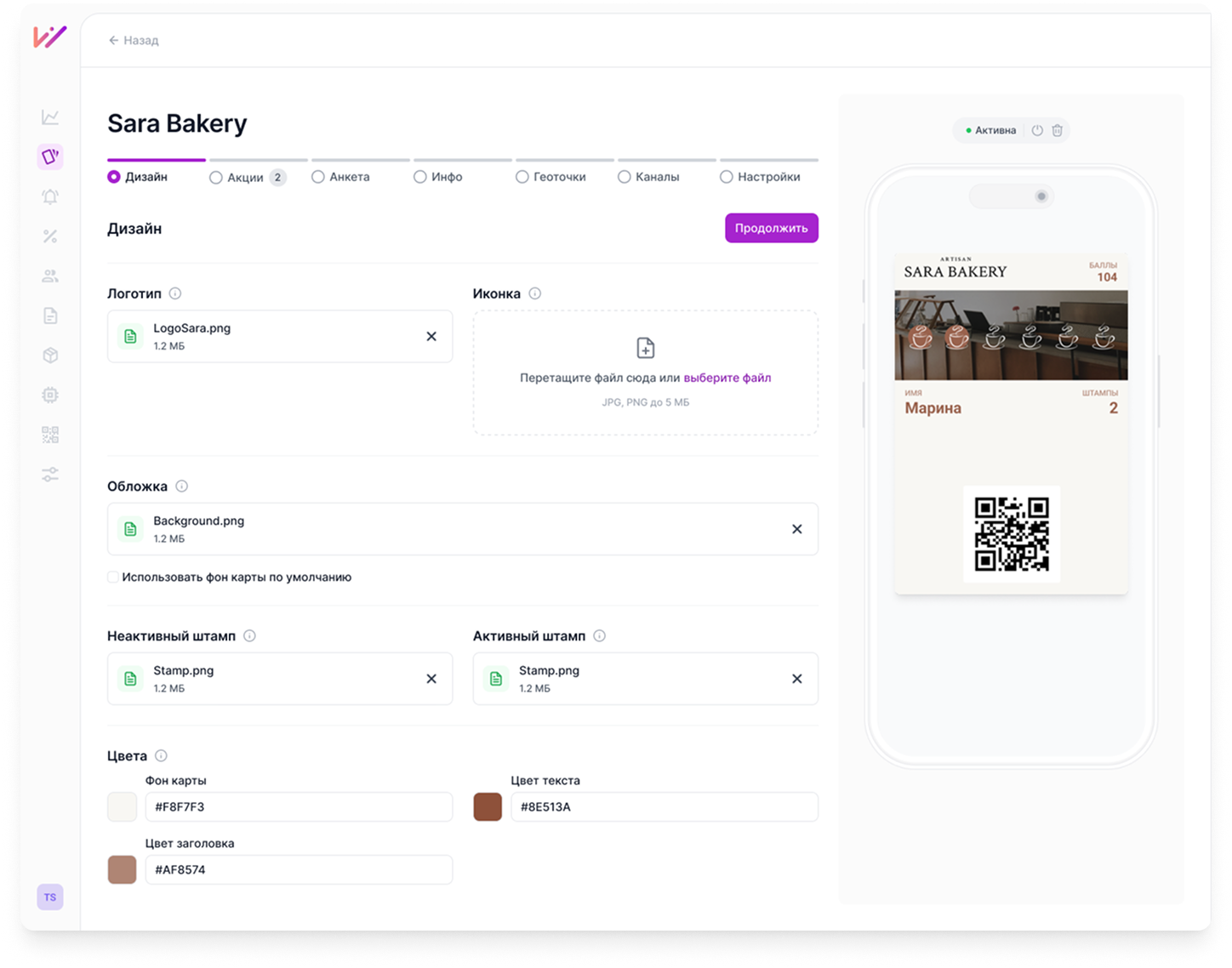Image resolution: width=1232 pixels, height=968 pixels.
Task: Open the percent discounts section in sidebar
Action: (50, 236)
